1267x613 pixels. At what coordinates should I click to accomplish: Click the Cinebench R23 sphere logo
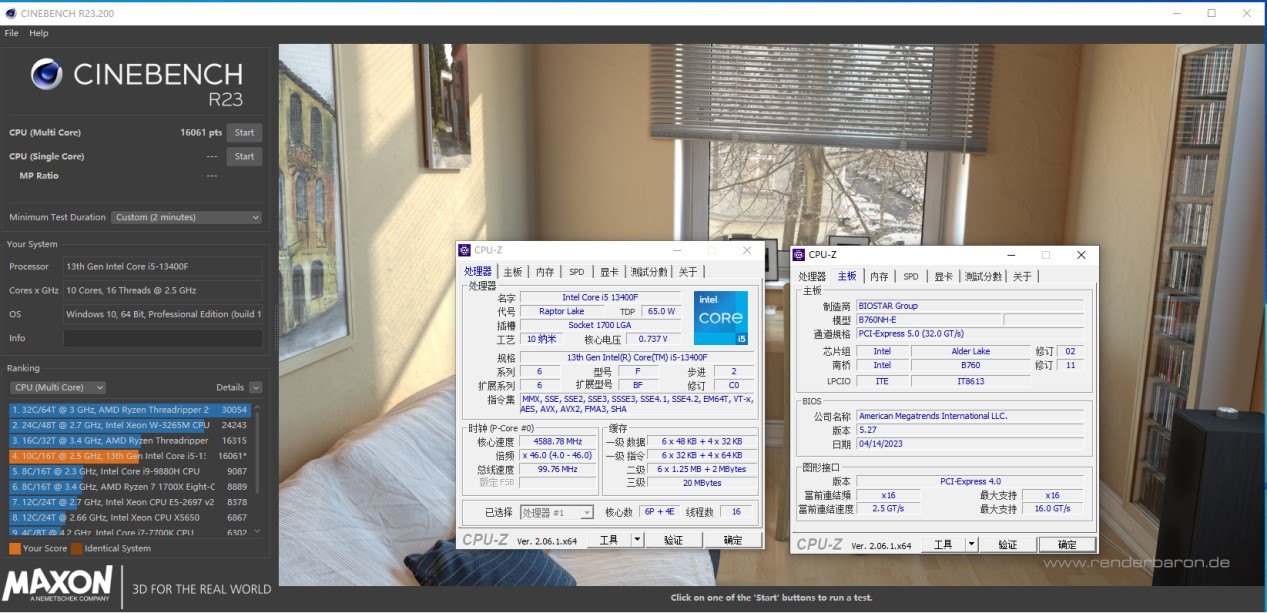pos(48,76)
